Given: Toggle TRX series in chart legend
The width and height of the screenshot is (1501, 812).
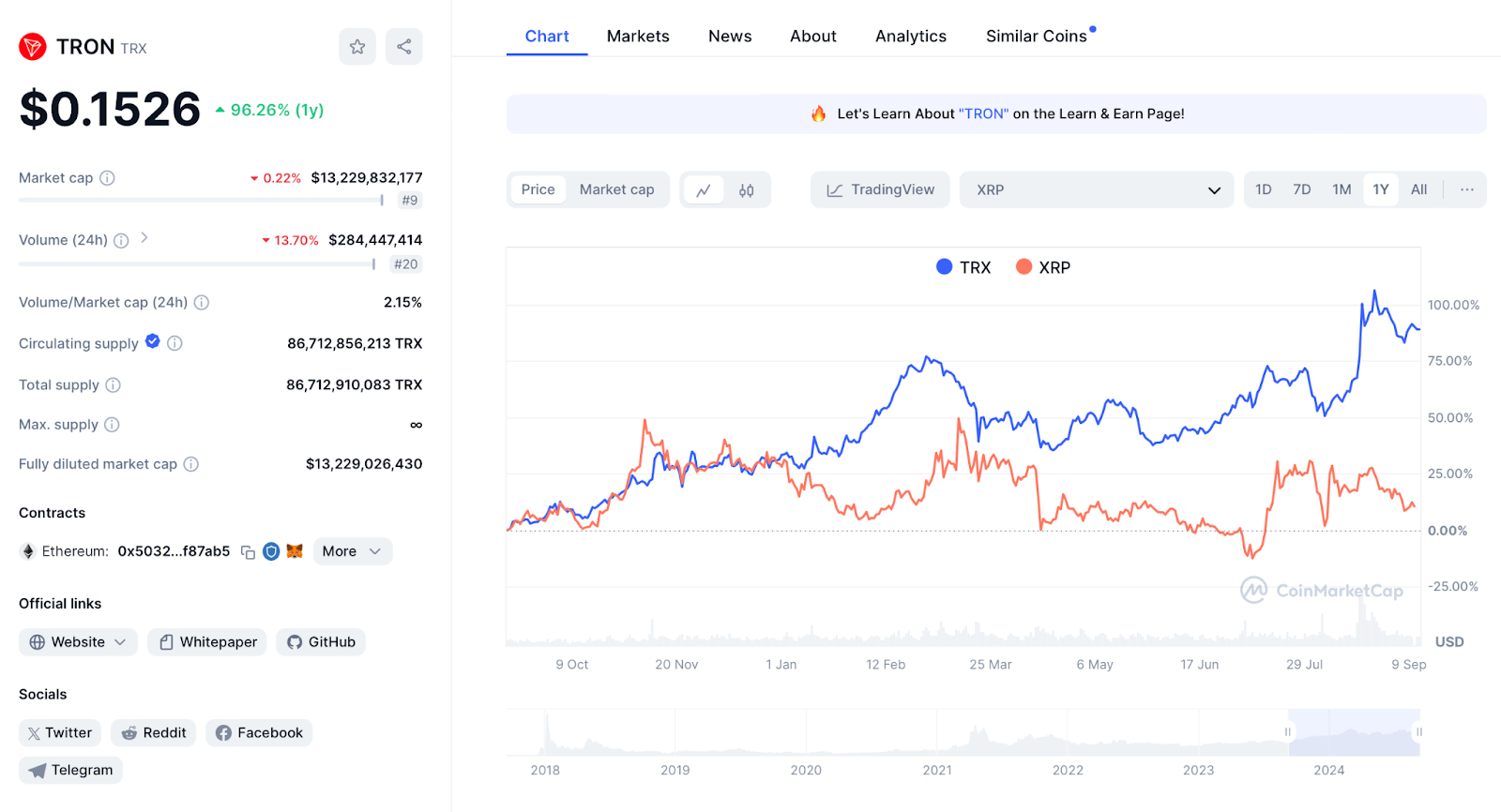Looking at the screenshot, I should pos(963,267).
